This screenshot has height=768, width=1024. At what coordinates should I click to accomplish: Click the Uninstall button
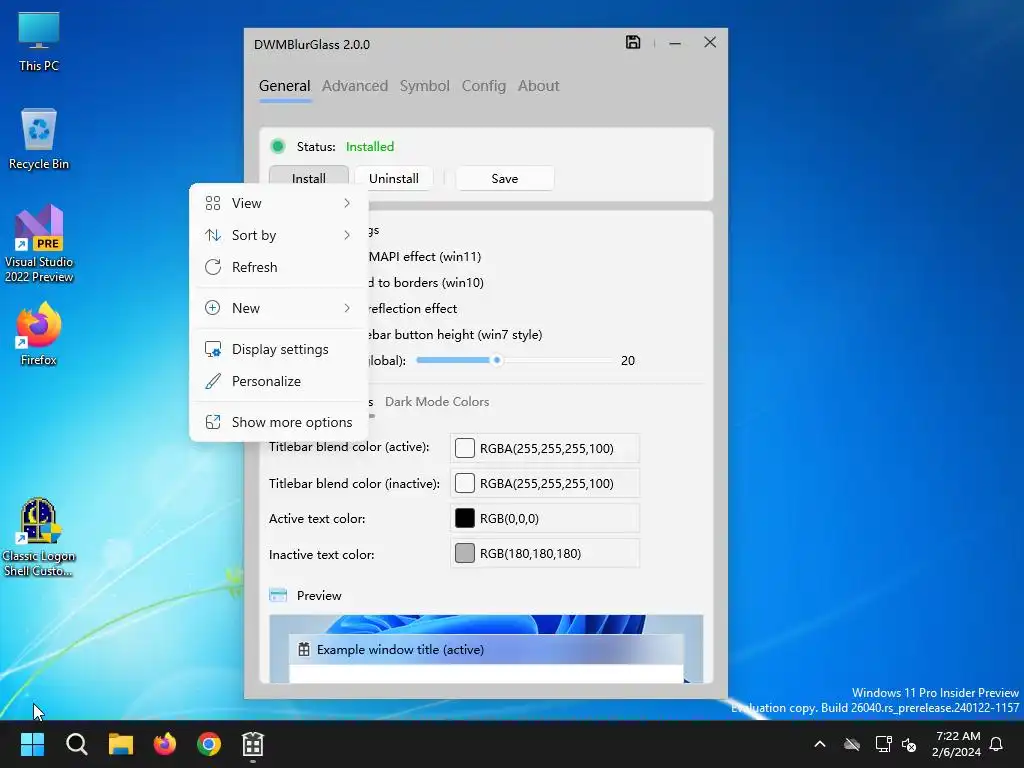click(394, 178)
